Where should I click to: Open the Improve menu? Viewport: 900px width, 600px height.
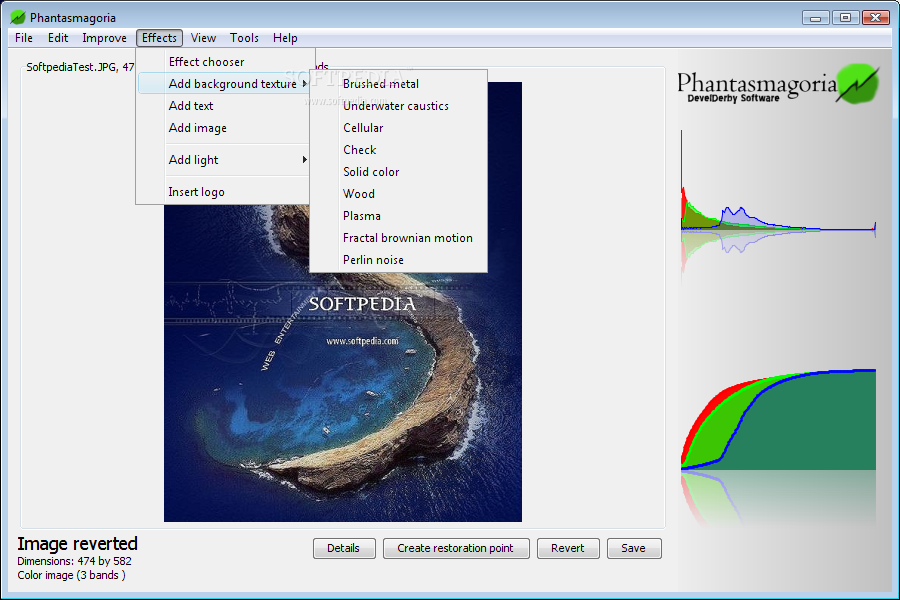pyautogui.click(x=104, y=38)
